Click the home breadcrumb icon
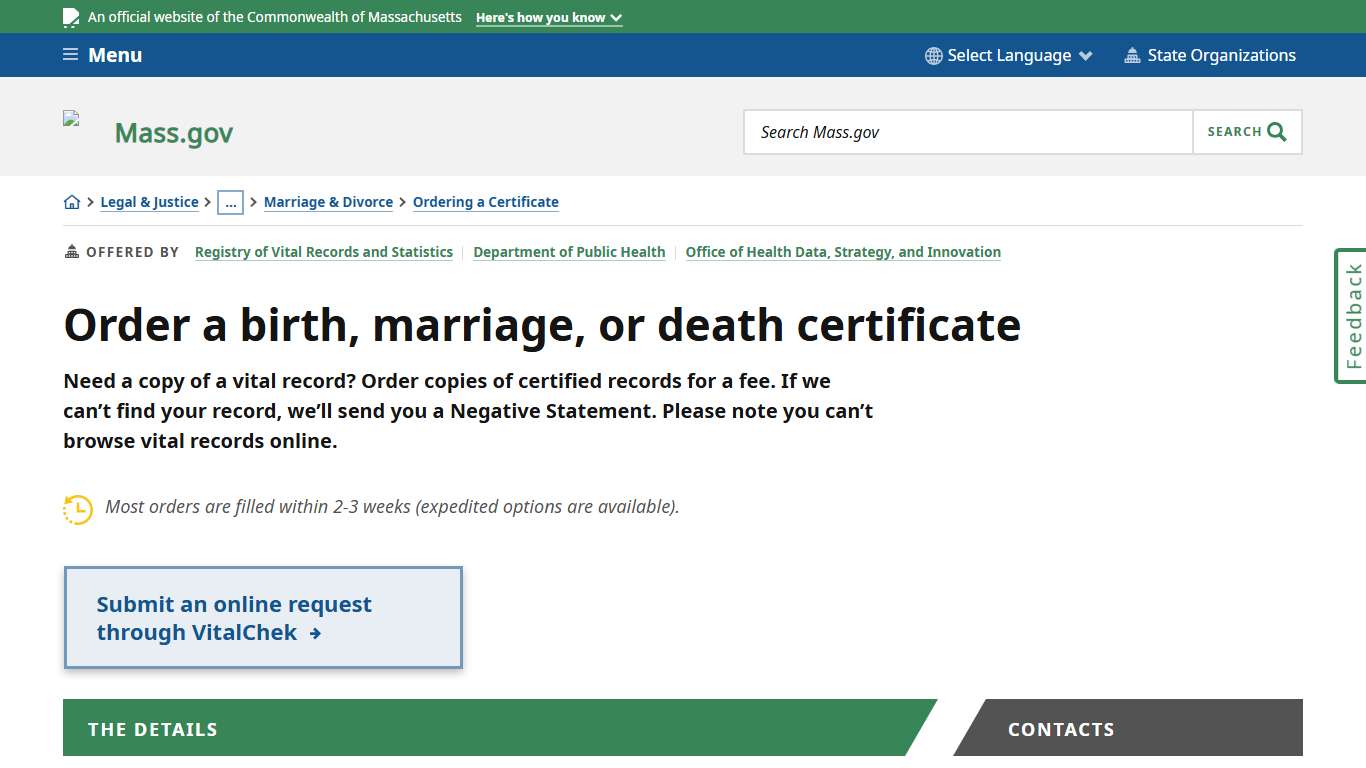Image resolution: width=1366 pixels, height=768 pixels. click(x=72, y=201)
